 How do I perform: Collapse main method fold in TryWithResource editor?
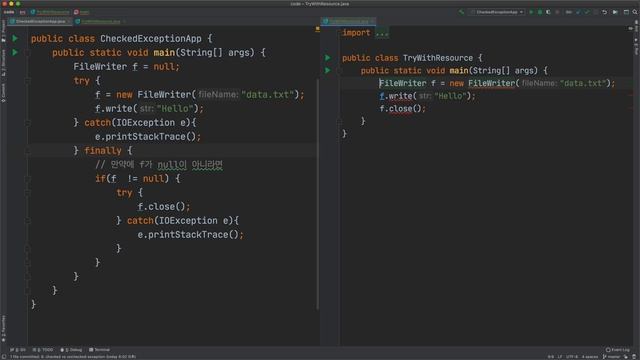(340, 71)
